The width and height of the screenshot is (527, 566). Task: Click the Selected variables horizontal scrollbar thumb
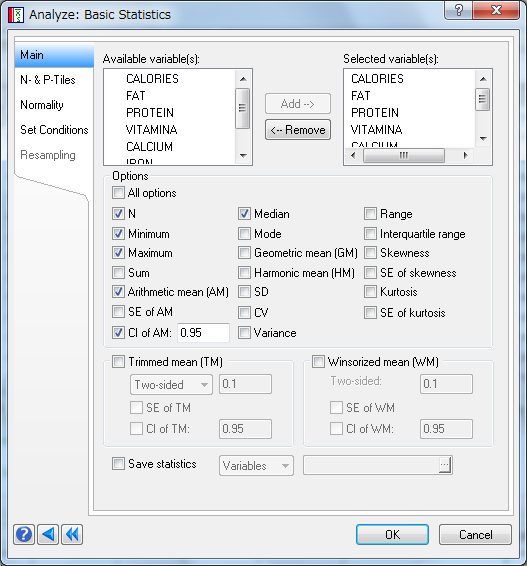(x=404, y=156)
